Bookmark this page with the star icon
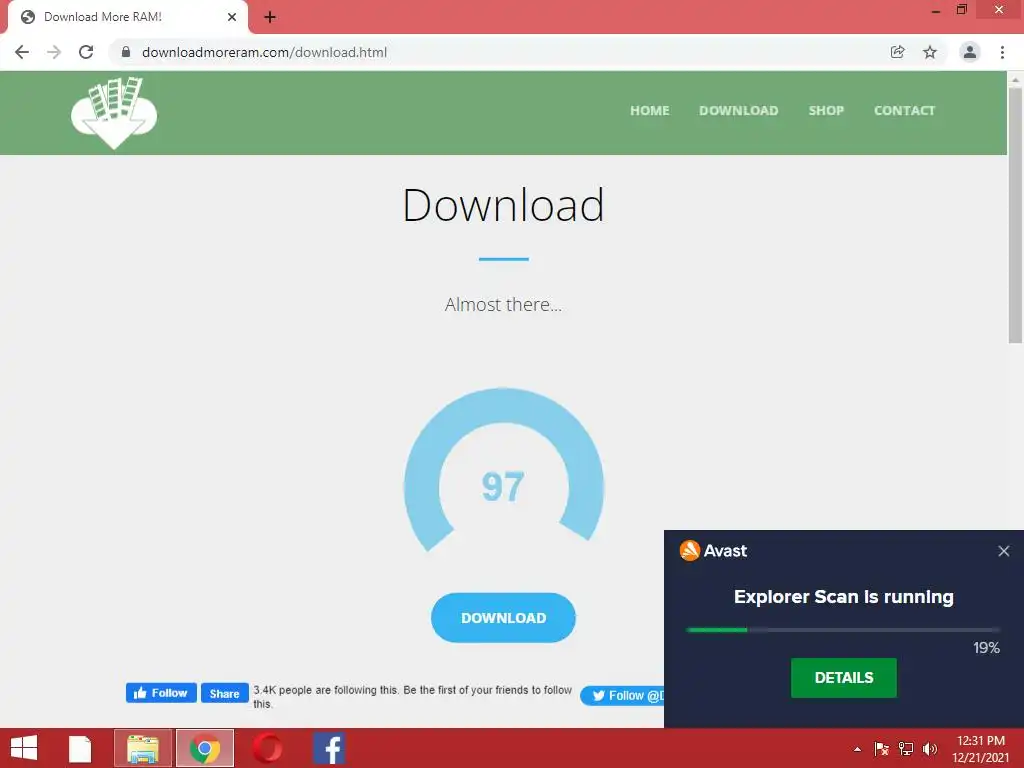Image resolution: width=1024 pixels, height=768 pixels. 930,52
